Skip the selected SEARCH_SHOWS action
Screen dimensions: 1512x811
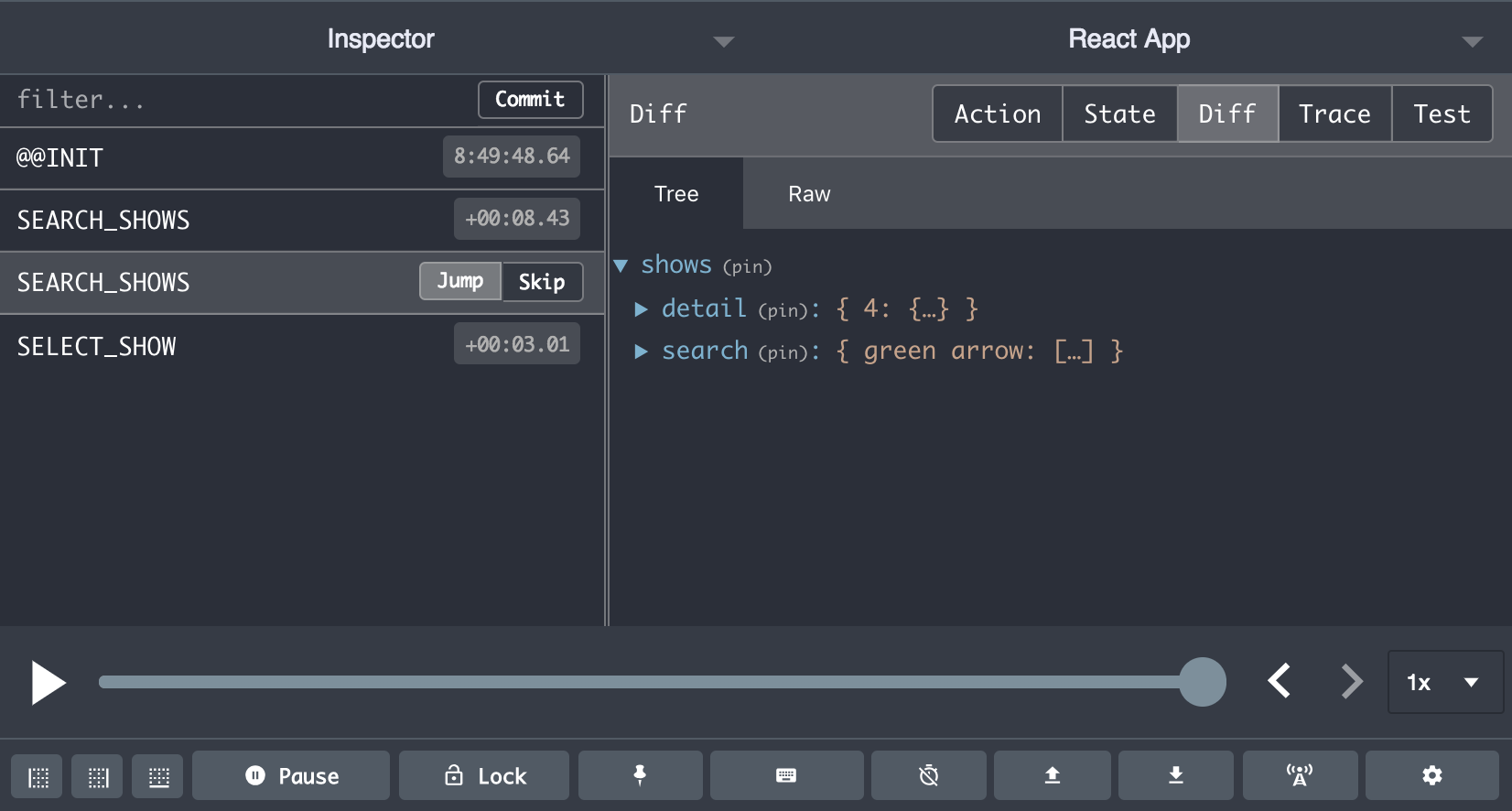pos(542,282)
